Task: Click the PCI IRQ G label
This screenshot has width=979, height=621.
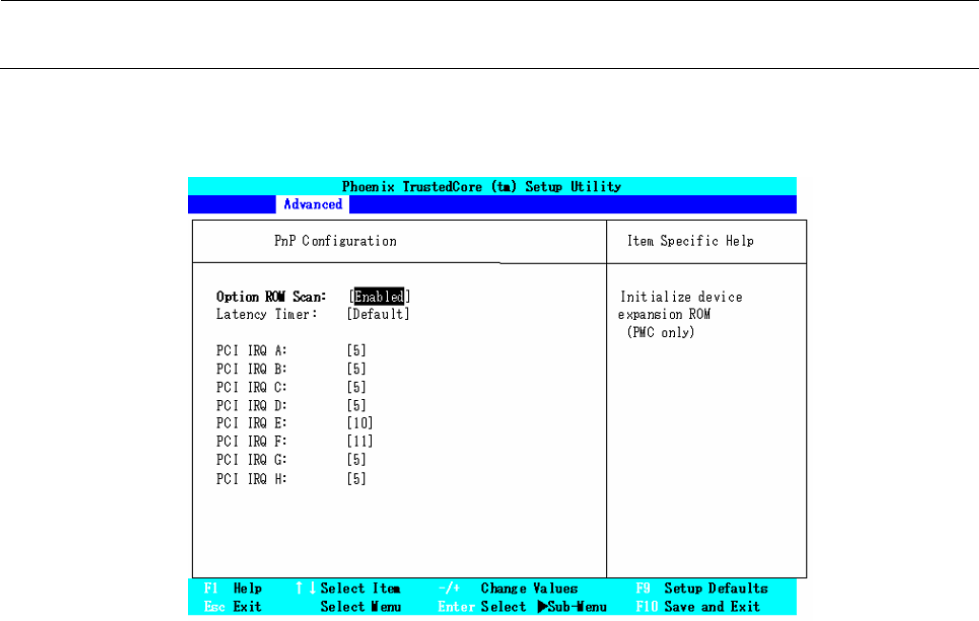Action: point(252,460)
